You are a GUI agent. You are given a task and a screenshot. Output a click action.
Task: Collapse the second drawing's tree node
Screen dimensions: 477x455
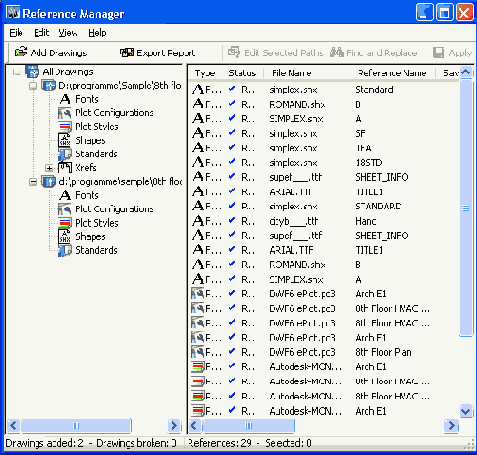click(33, 182)
